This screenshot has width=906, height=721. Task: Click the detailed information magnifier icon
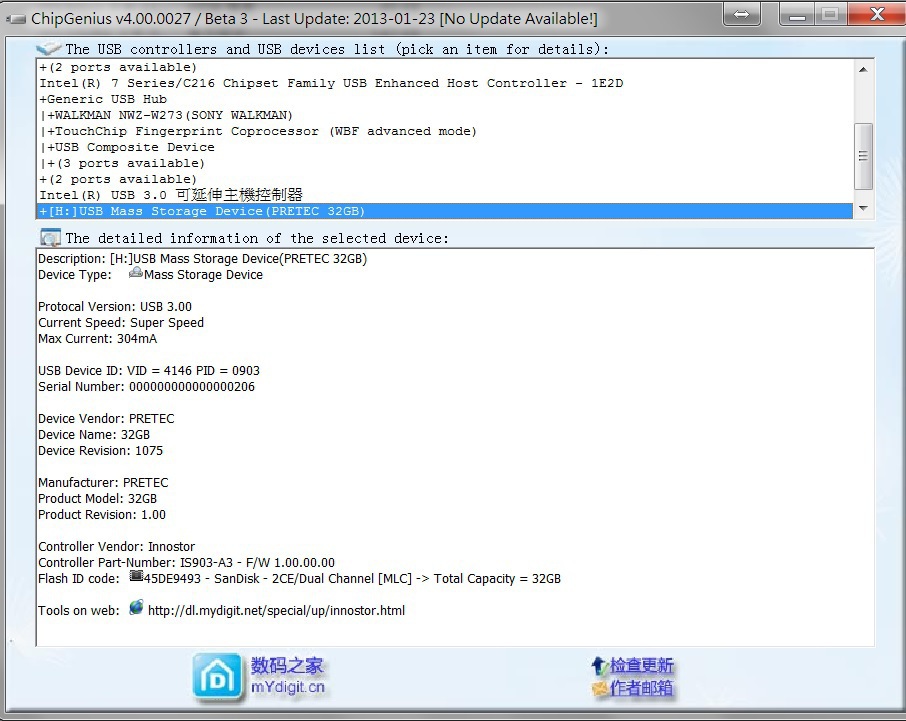coord(50,237)
